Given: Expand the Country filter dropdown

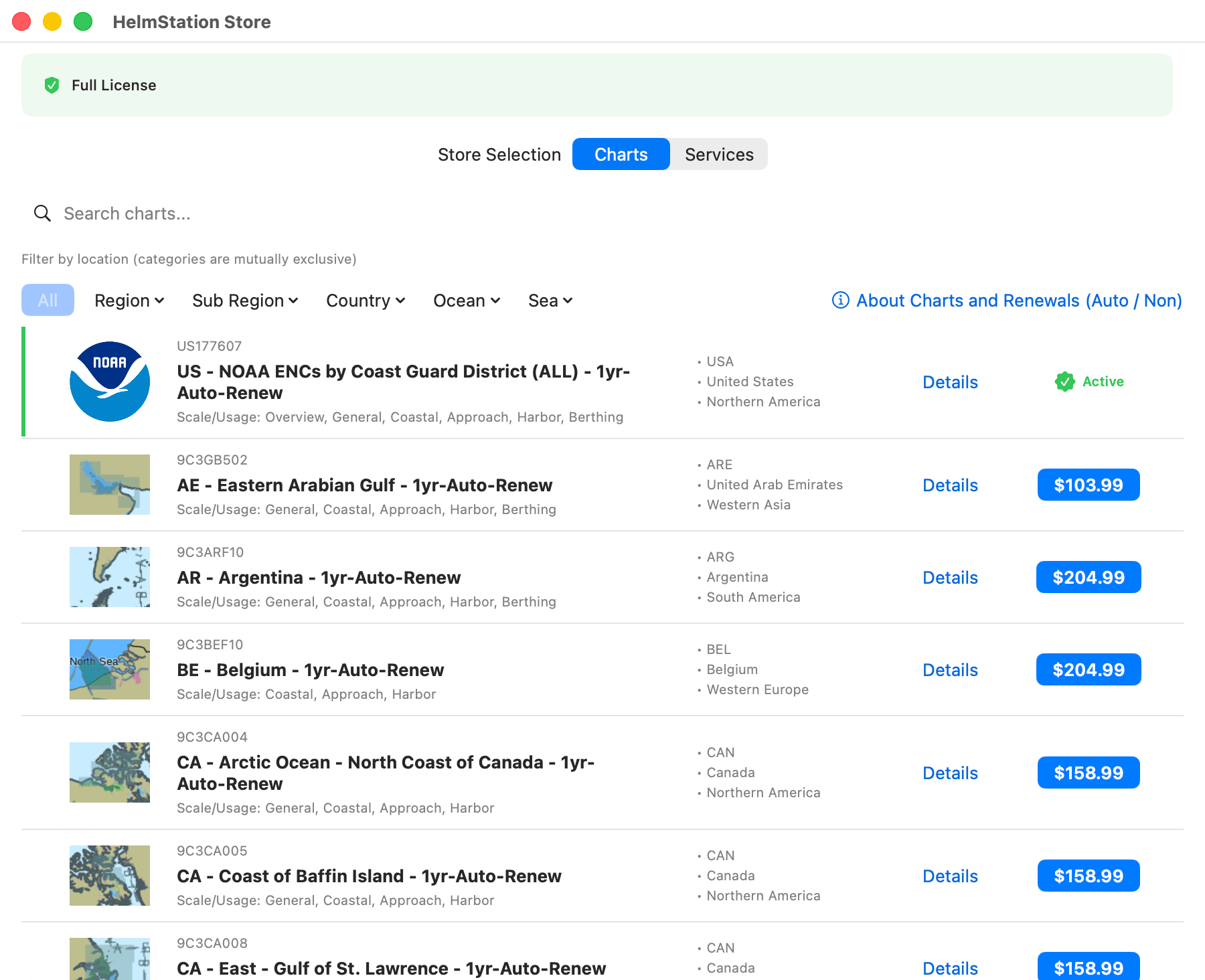Looking at the screenshot, I should point(366,301).
